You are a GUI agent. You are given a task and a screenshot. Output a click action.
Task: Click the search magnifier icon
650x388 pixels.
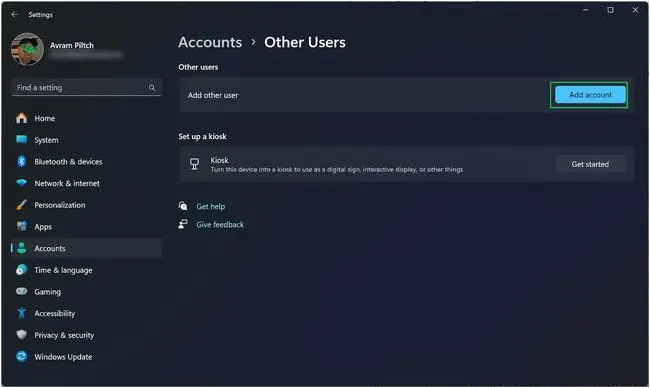tap(152, 87)
